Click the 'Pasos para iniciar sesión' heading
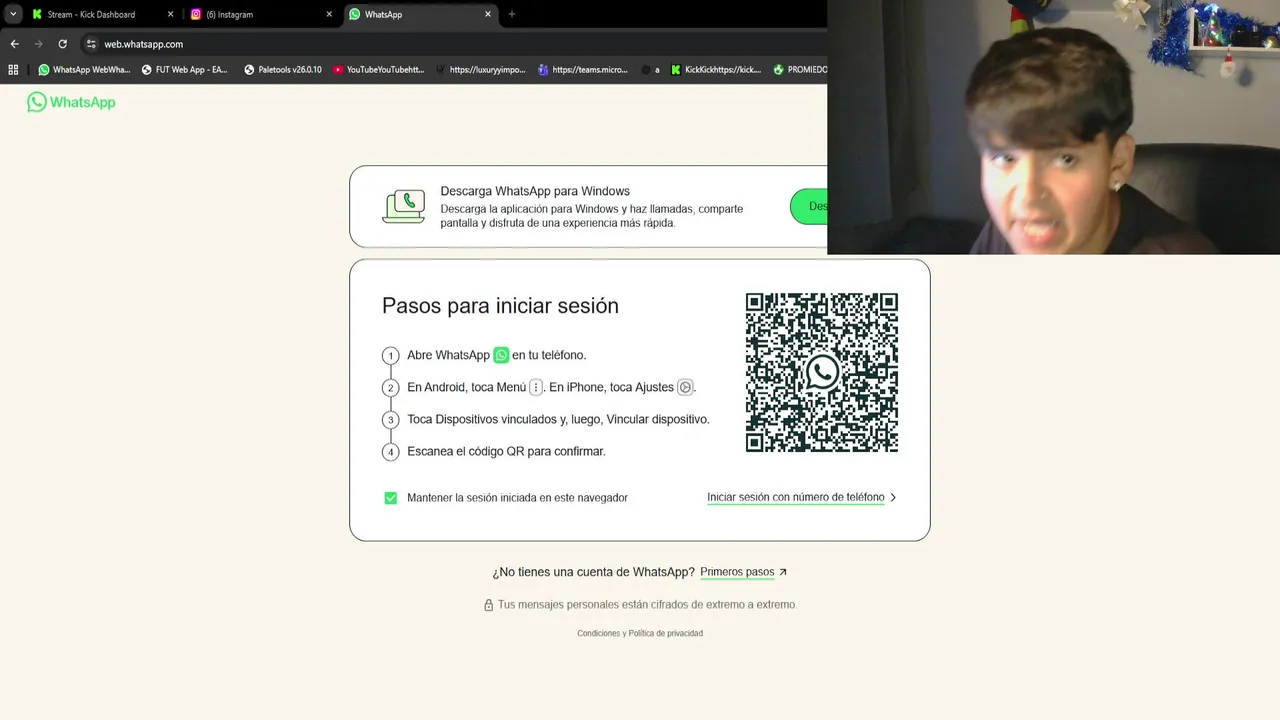The height and width of the screenshot is (720, 1280). (x=500, y=306)
